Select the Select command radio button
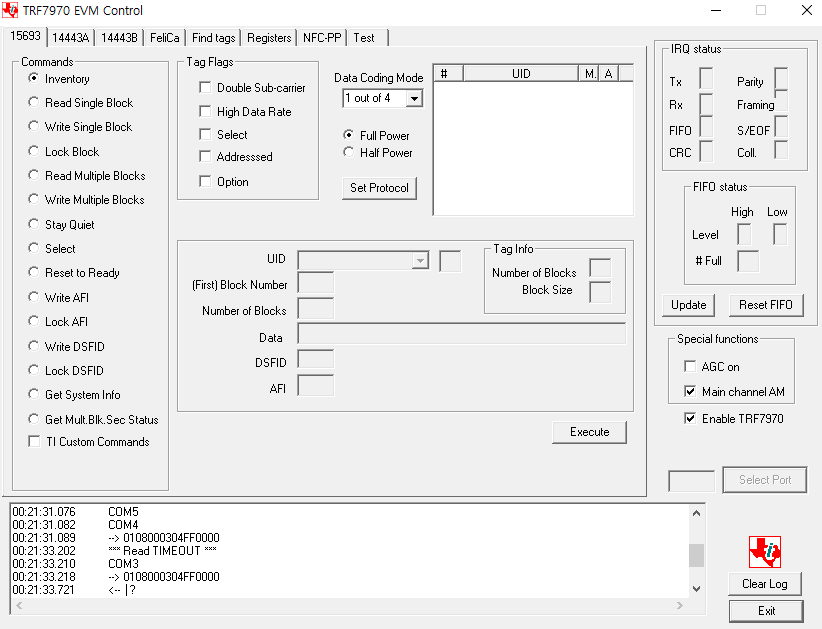Screen dimensions: 822x629 pos(34,248)
